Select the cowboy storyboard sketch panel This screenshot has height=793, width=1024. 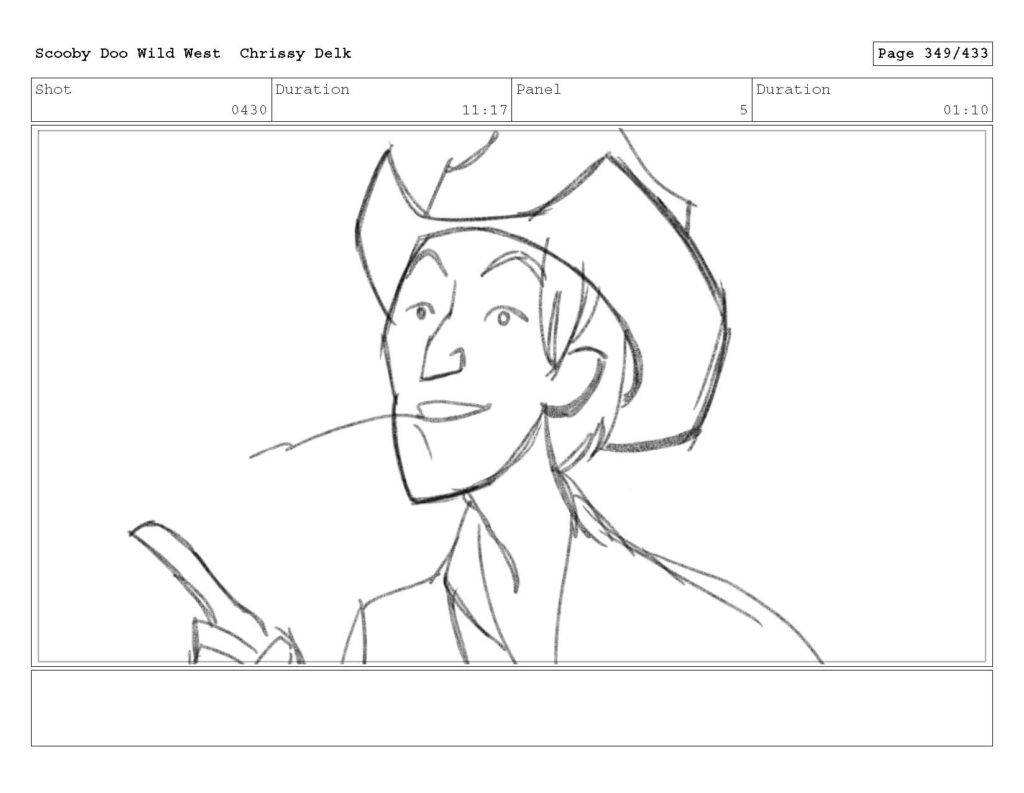[x=512, y=396]
